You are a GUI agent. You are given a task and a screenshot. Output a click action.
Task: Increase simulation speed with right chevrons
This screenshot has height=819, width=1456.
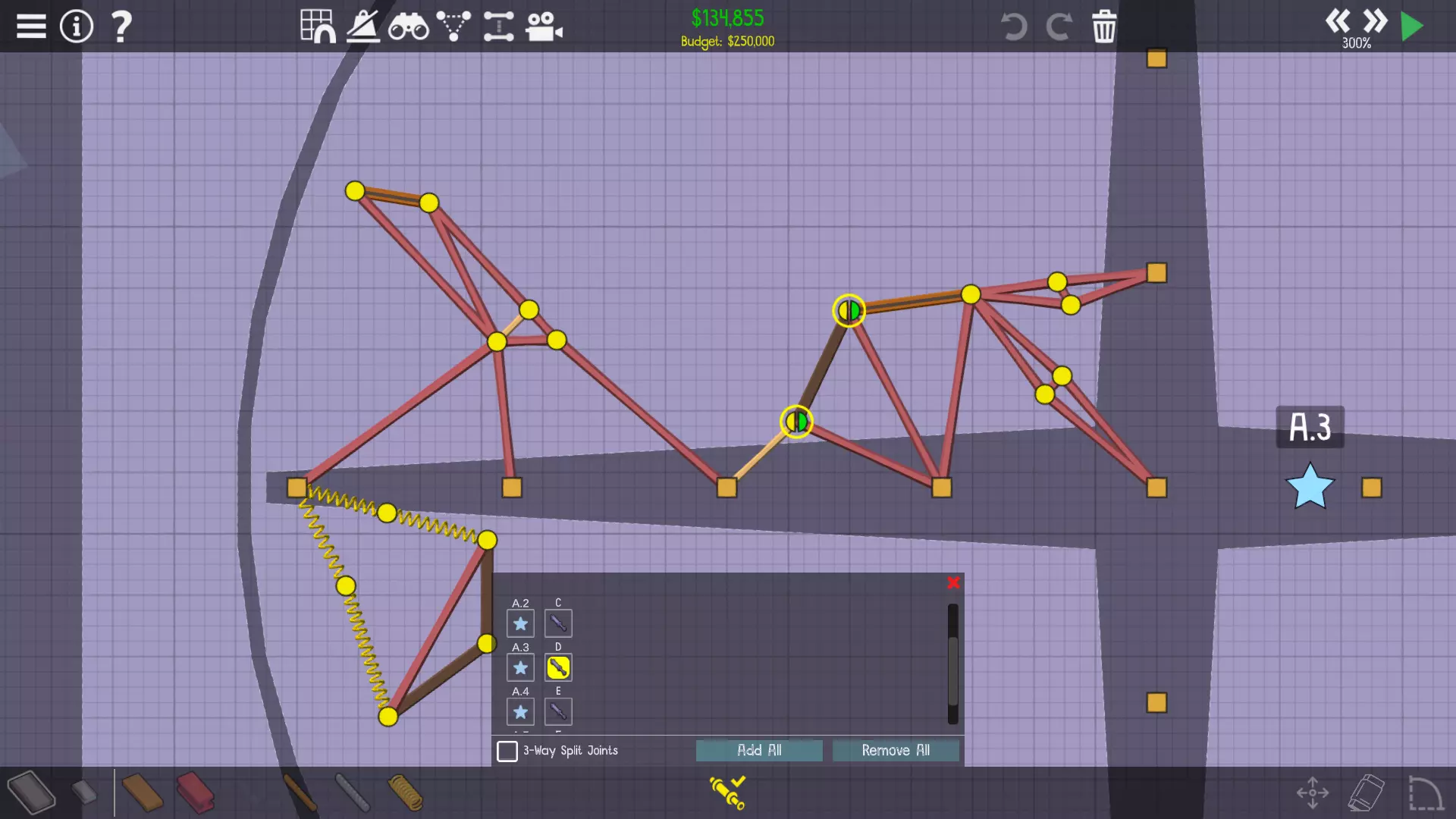(x=1375, y=20)
